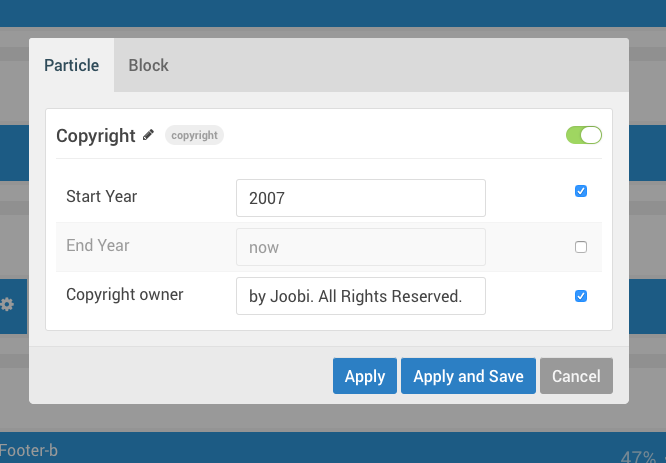Viewport: 666px width, 463px height.
Task: Click the gray copyright type badge
Action: tap(194, 135)
